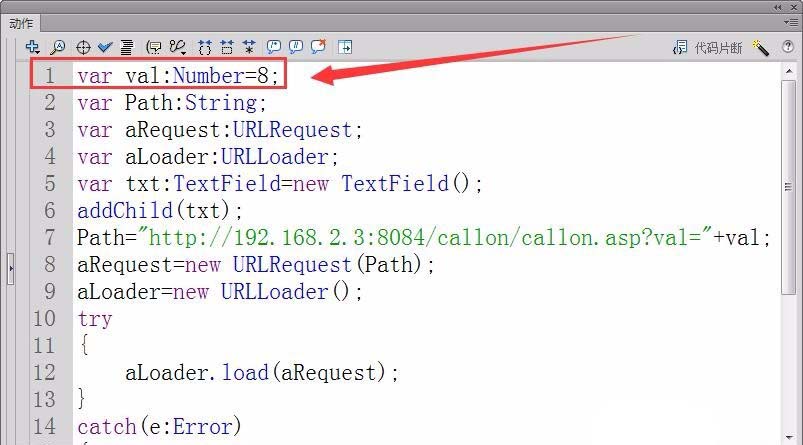The image size is (803, 445).
Task: Click code line 'var aRequest:URLRequest;'
Action: click(220, 130)
